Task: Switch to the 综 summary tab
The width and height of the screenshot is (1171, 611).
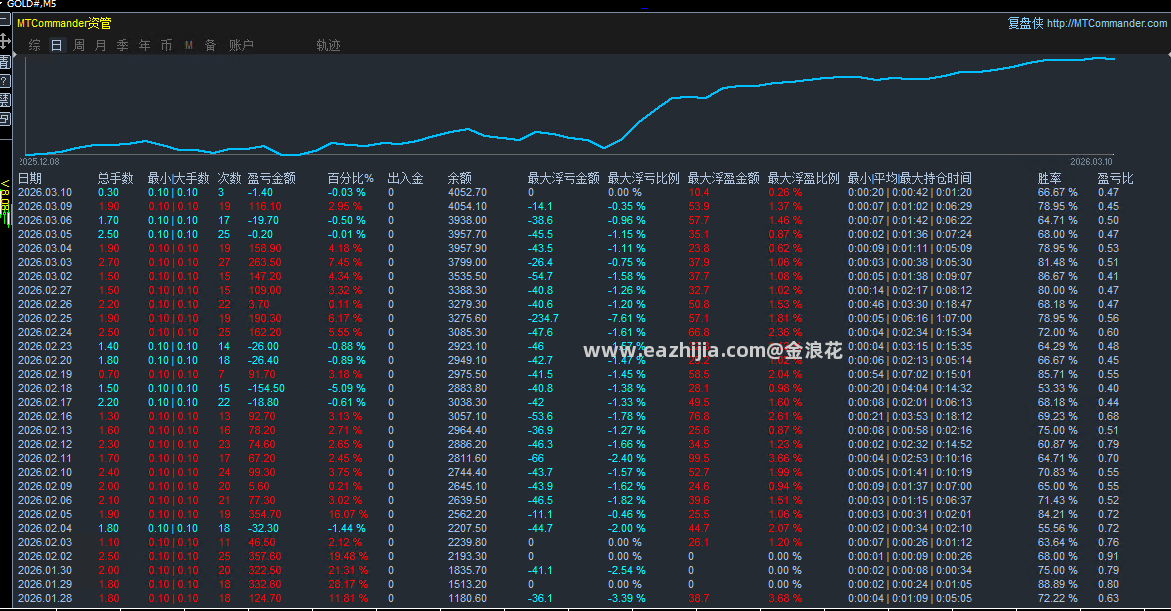Action: [34, 46]
